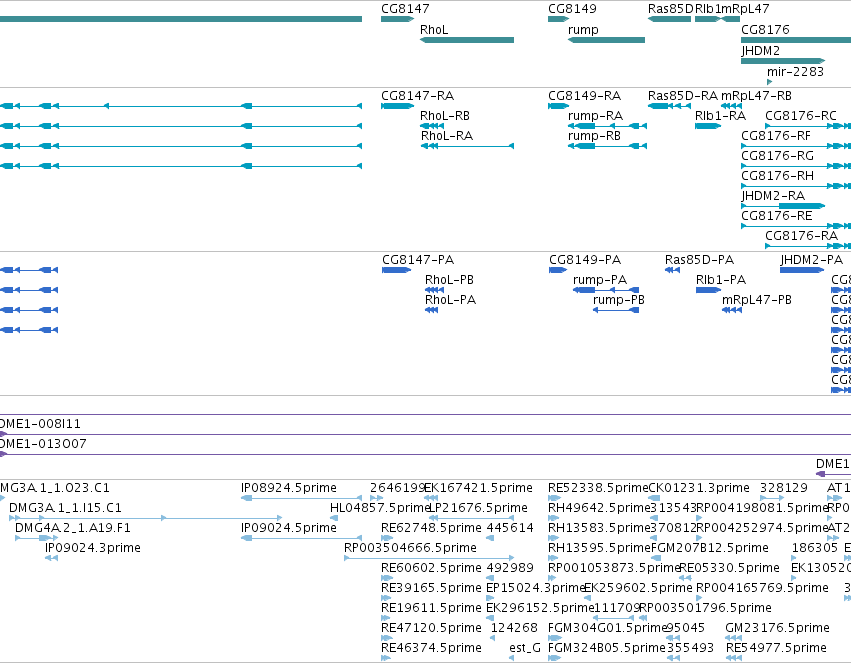Click the Ras85D-RA transcript label
Viewport: 851px width, 663px height.
pyautogui.click(x=682, y=96)
